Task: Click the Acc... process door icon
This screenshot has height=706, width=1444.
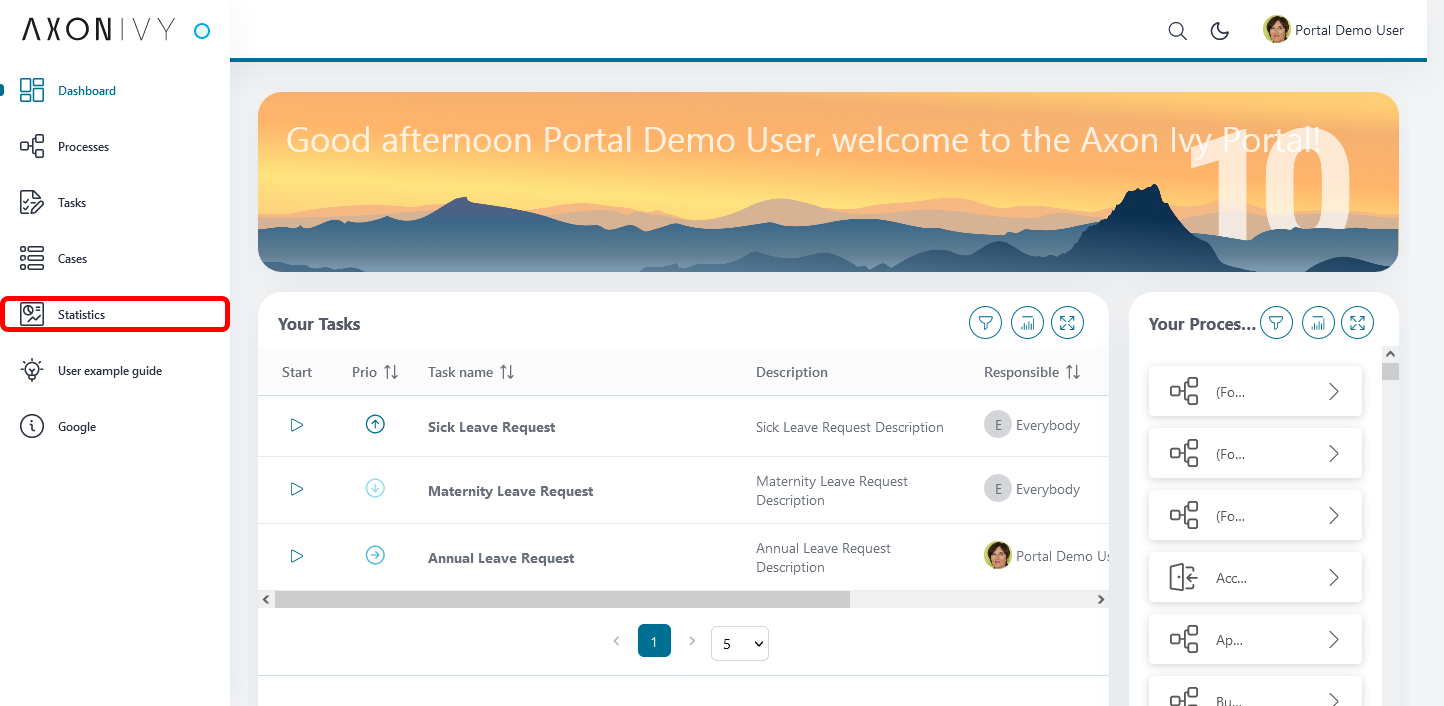Action: tap(1184, 577)
